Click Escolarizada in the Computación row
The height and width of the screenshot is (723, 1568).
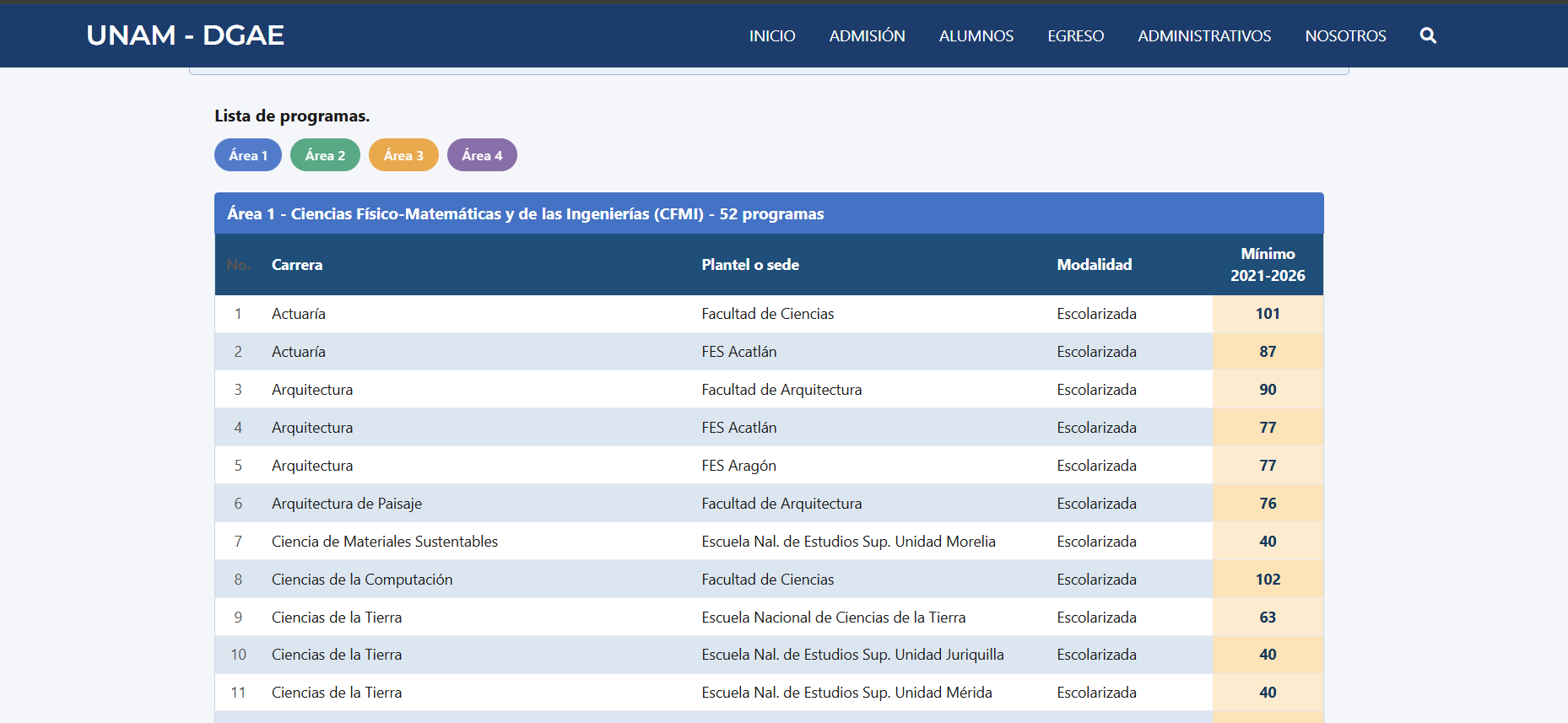1096,580
